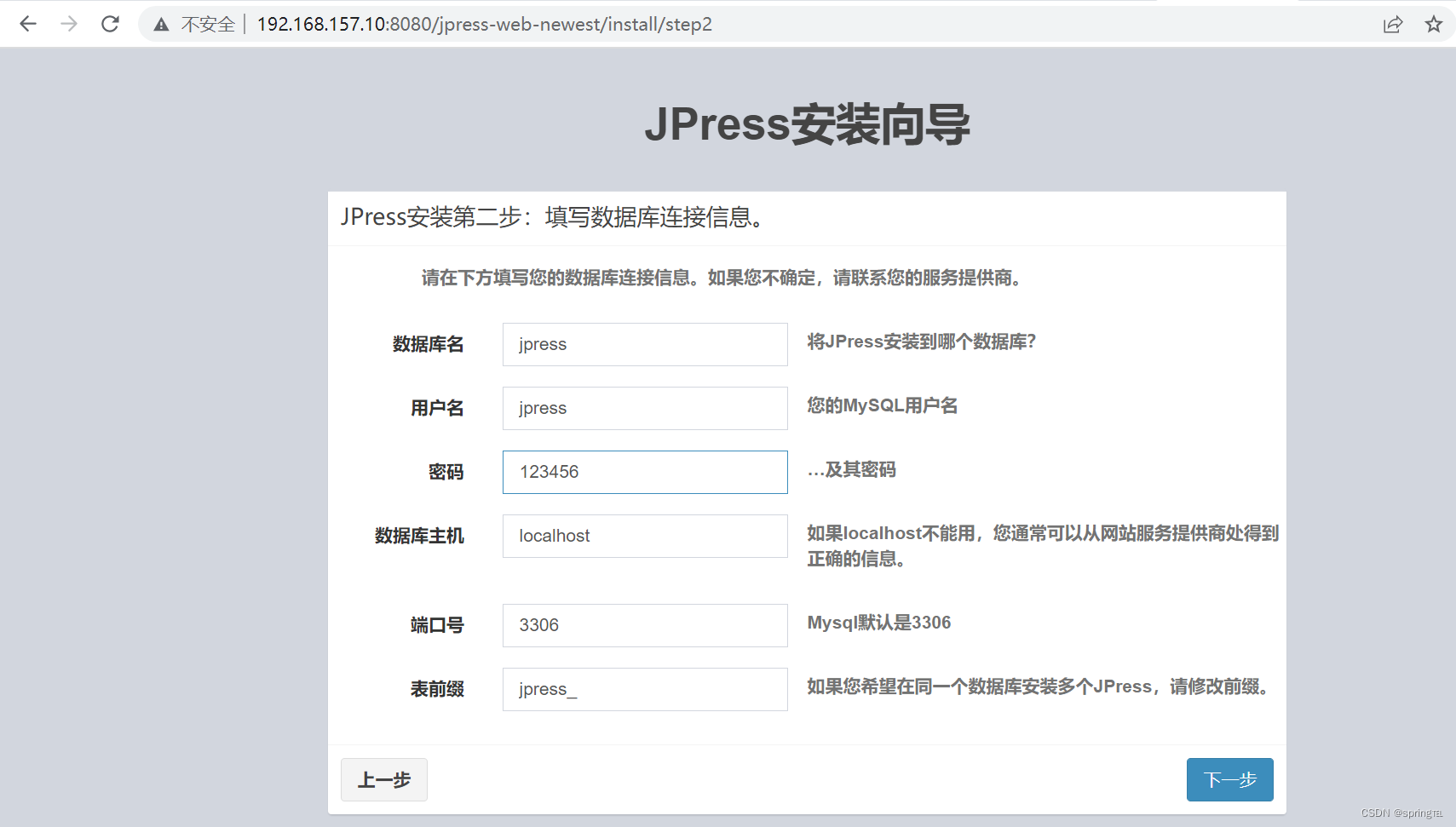This screenshot has width=1456, height=827.
Task: Click hint text 您的MySQL用户名
Action: point(883,405)
